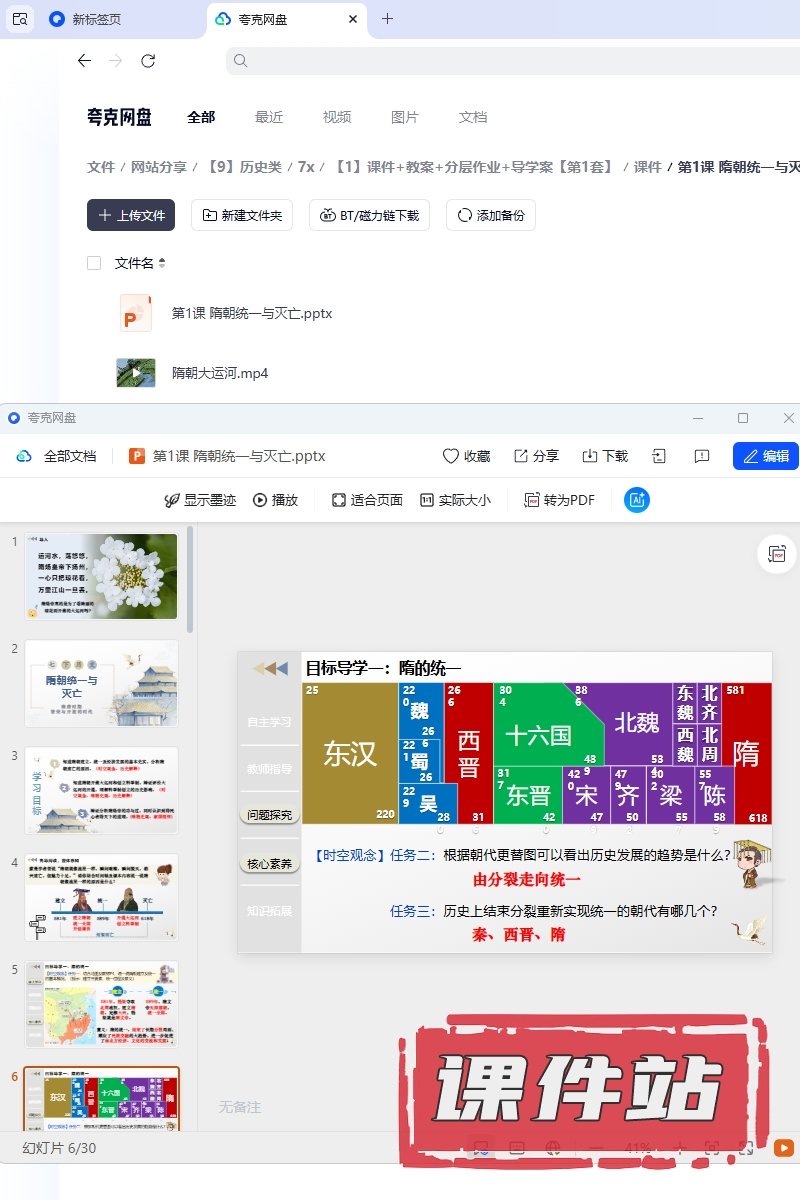
Task: Open the feedback message icon
Action: (x=702, y=456)
